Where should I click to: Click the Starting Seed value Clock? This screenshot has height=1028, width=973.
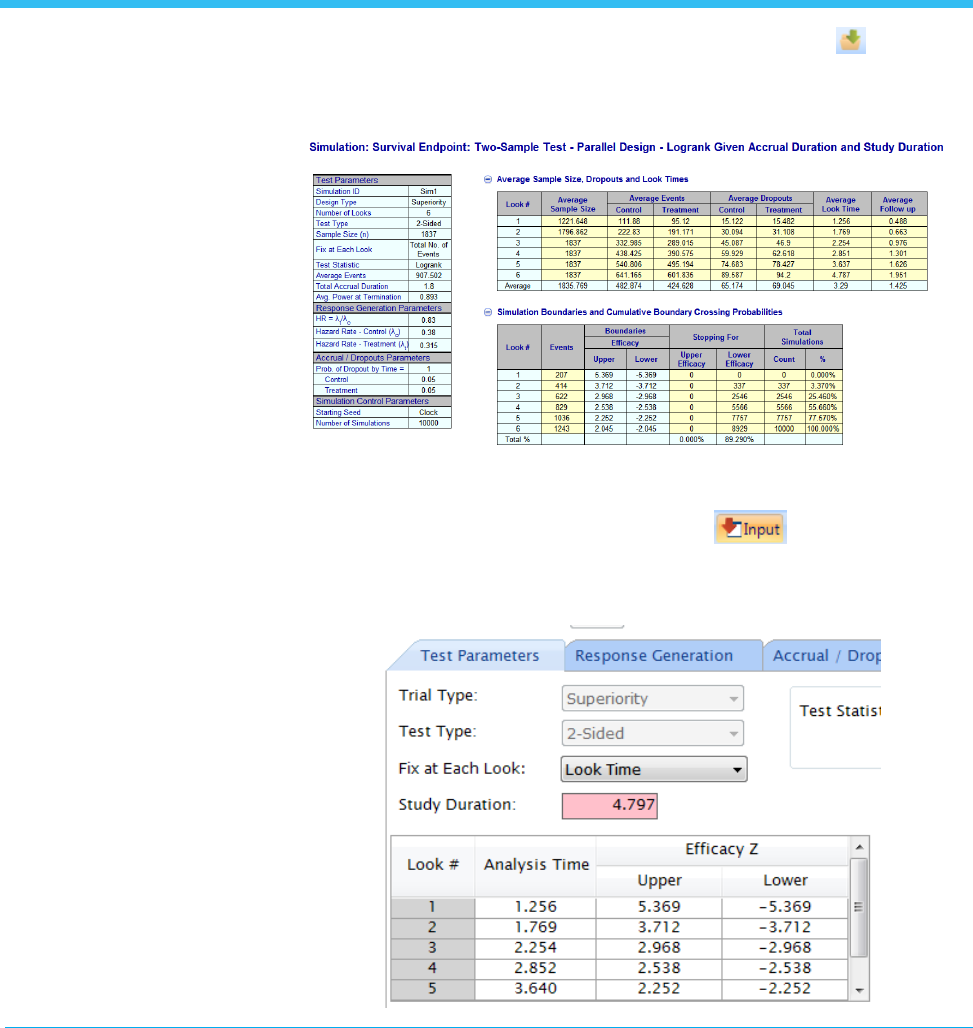coord(429,412)
